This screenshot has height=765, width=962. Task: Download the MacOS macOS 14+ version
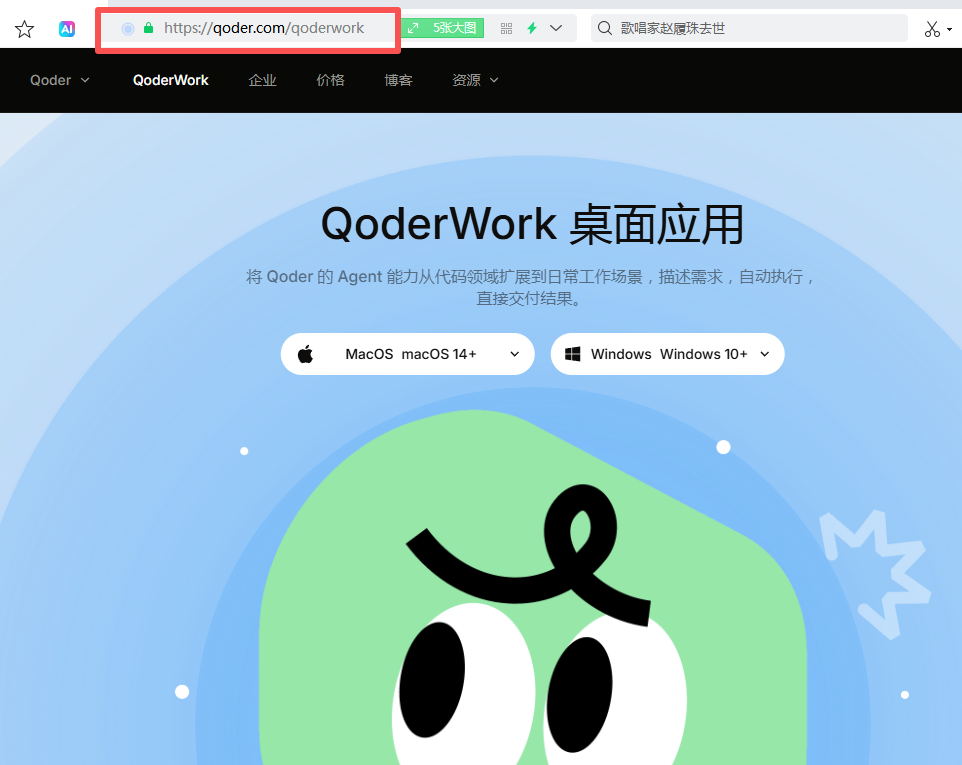407,354
